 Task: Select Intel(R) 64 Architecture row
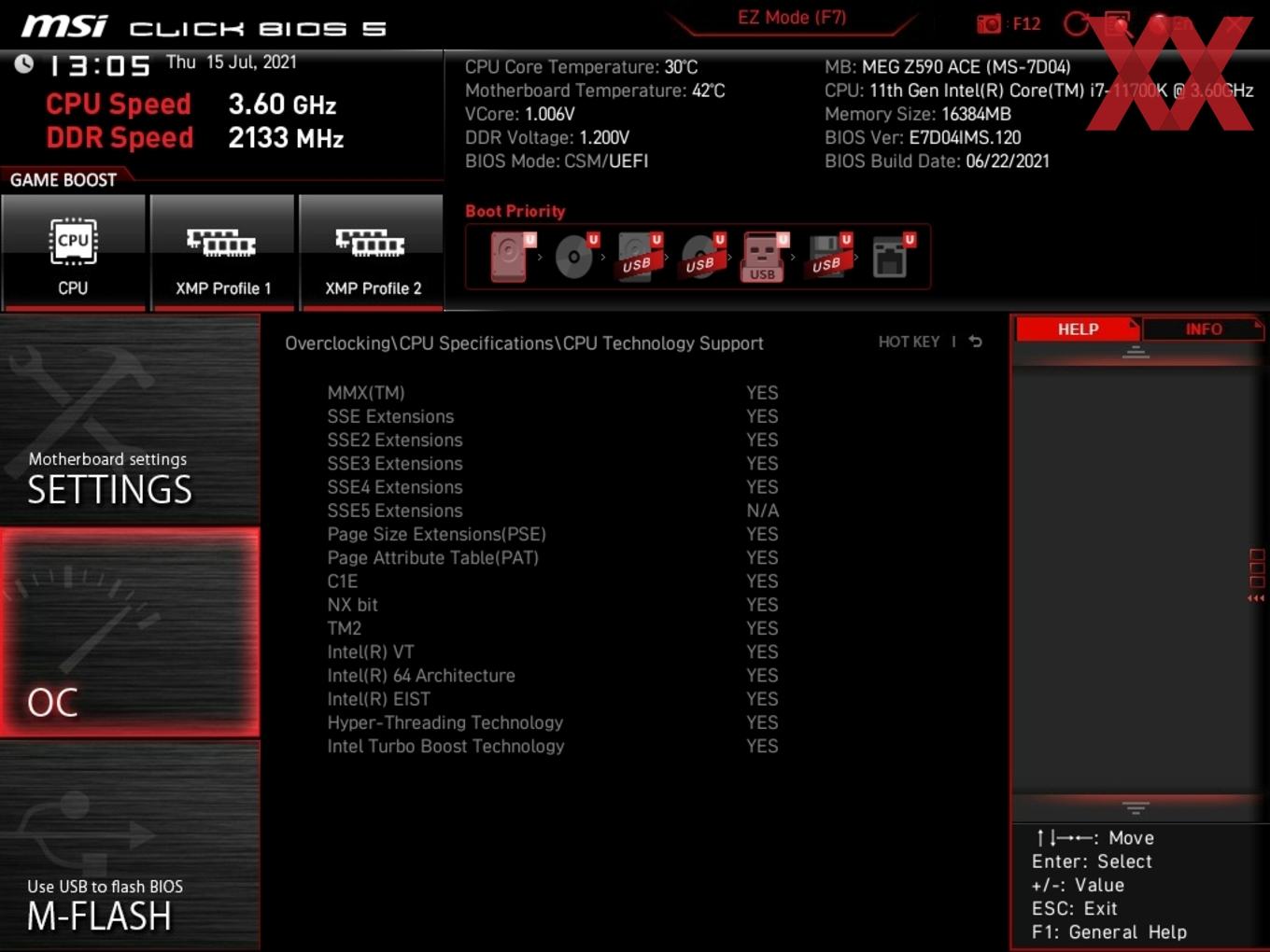tap(553, 676)
